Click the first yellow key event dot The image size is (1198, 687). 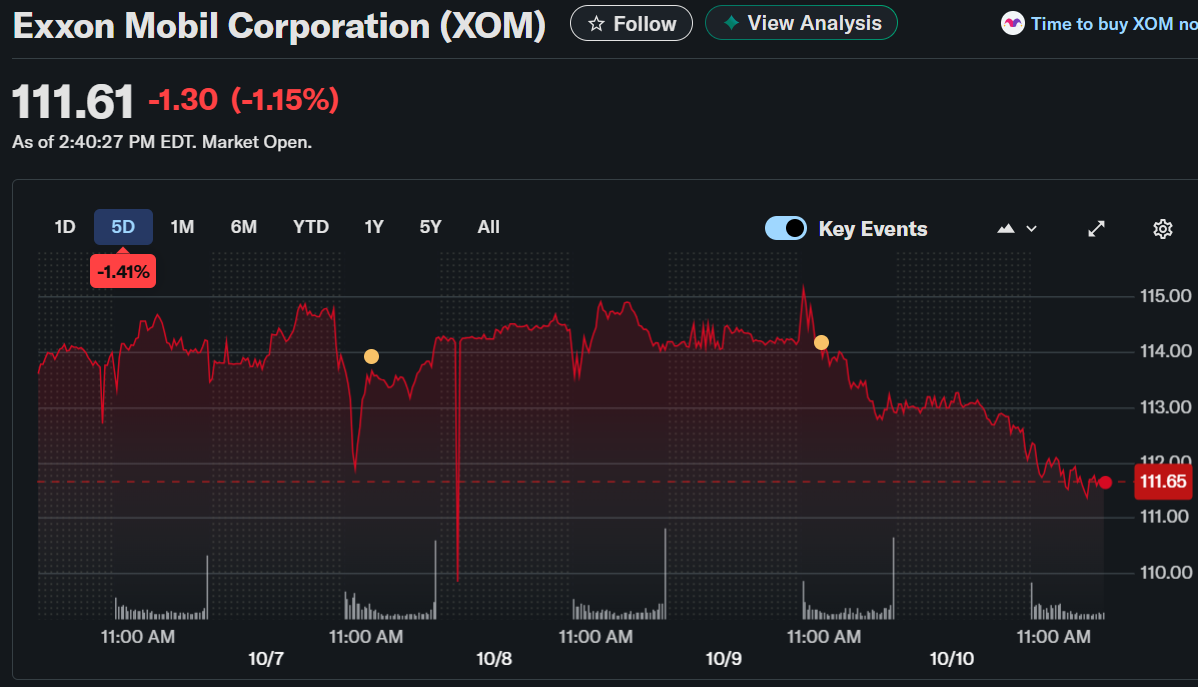[x=371, y=356]
